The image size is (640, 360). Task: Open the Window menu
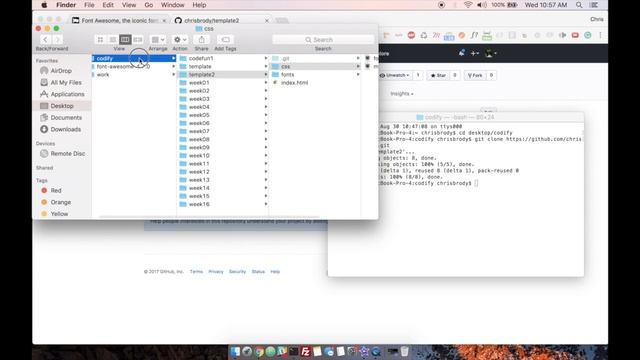(172, 5)
